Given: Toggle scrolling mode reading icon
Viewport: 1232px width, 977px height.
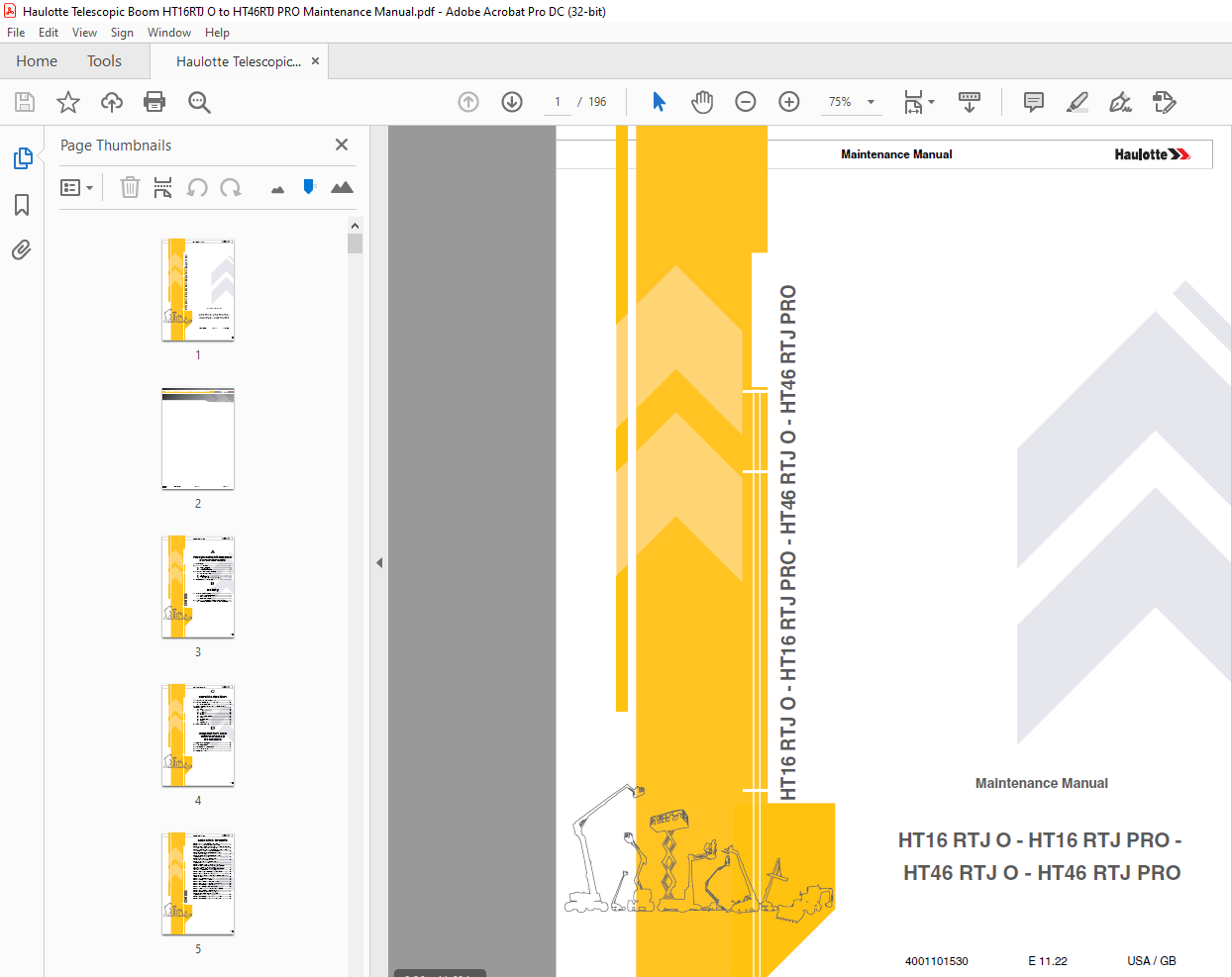Looking at the screenshot, I should pyautogui.click(x=970, y=102).
